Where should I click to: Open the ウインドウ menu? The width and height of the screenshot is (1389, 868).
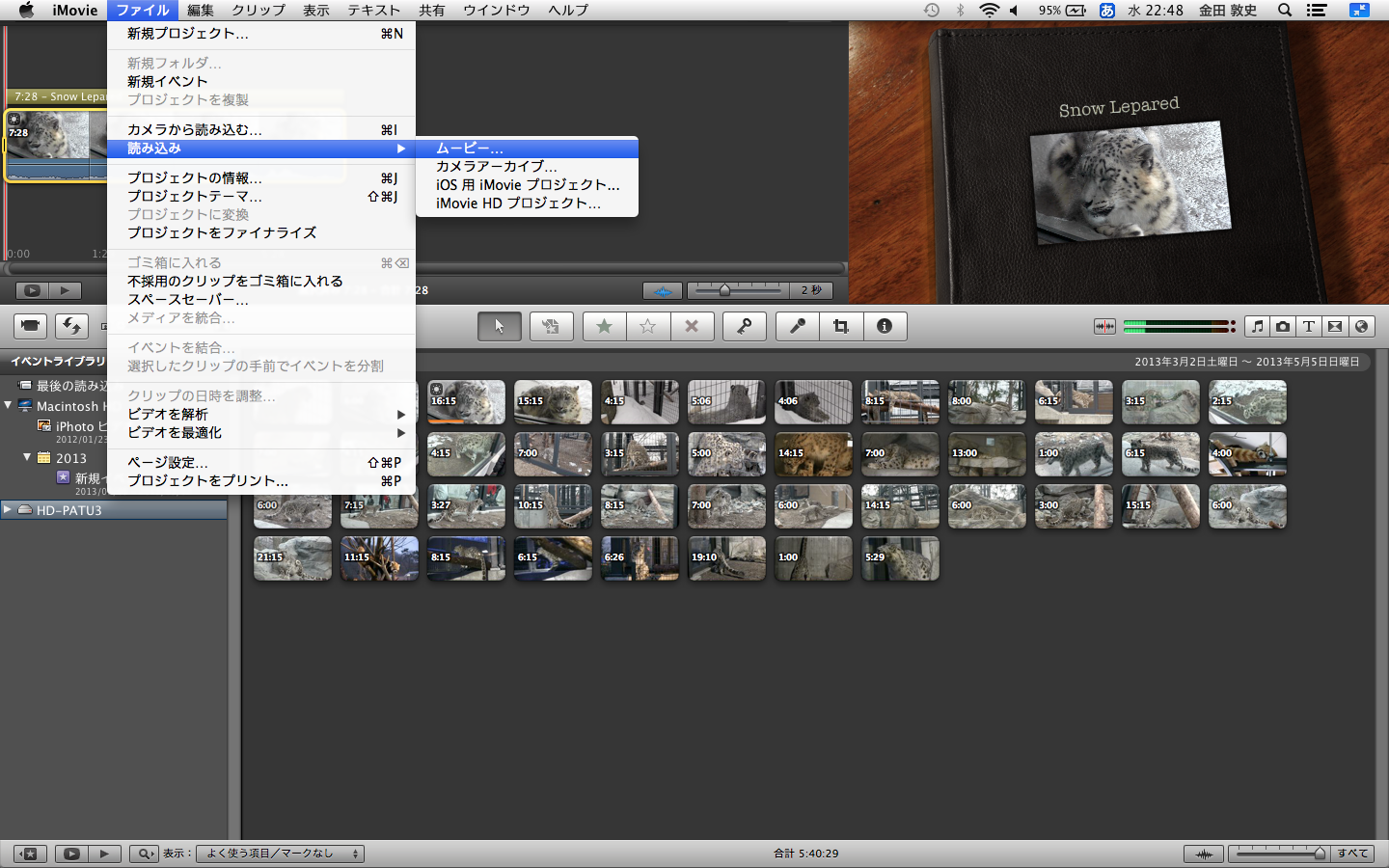(497, 10)
